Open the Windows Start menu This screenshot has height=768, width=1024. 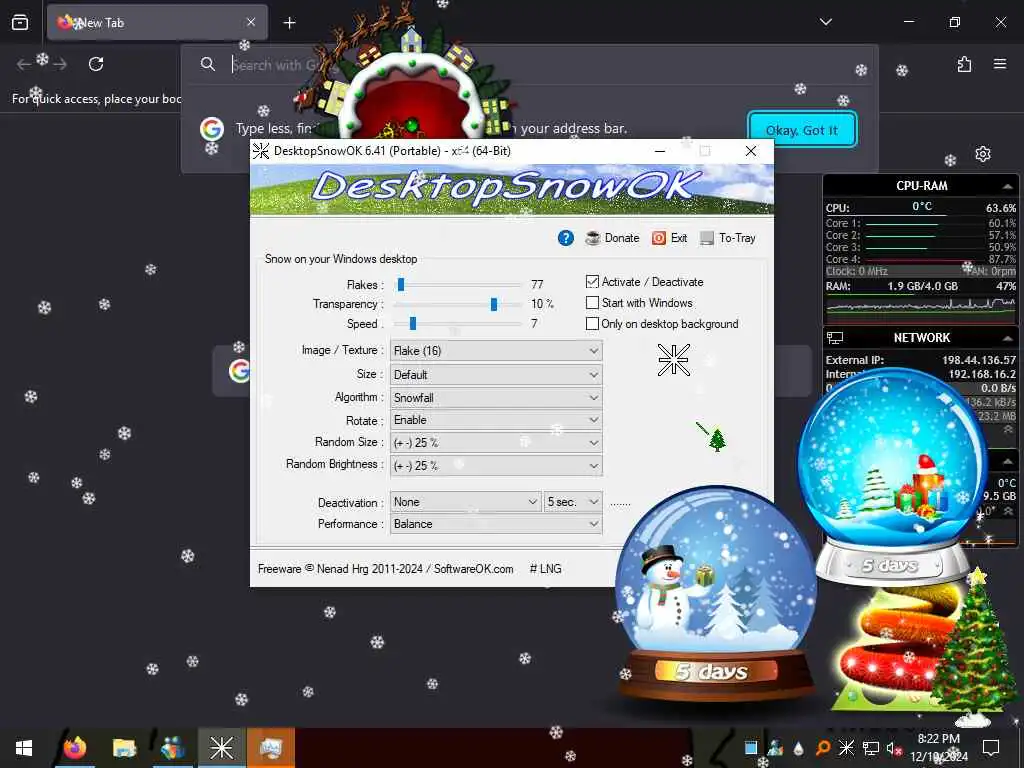24,748
